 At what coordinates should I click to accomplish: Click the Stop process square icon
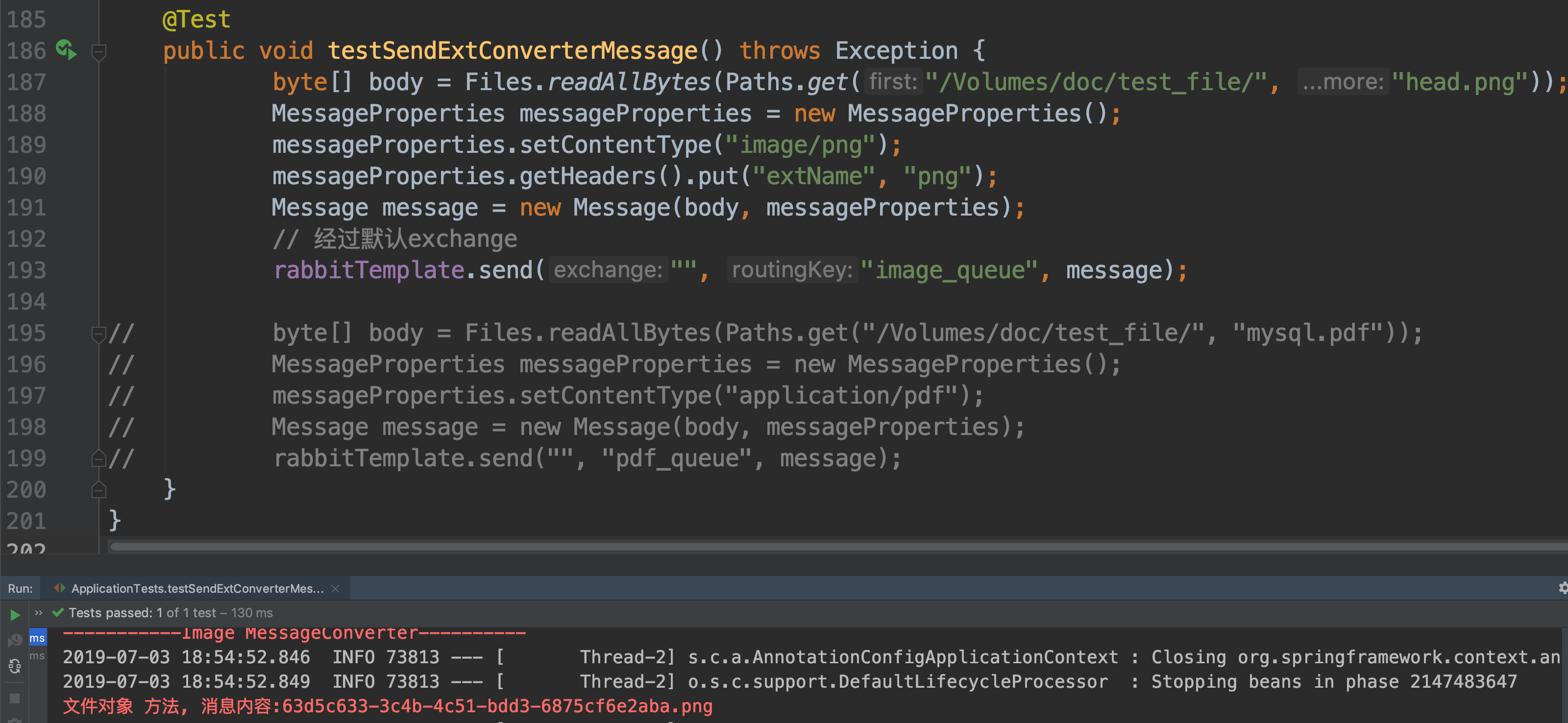15,698
